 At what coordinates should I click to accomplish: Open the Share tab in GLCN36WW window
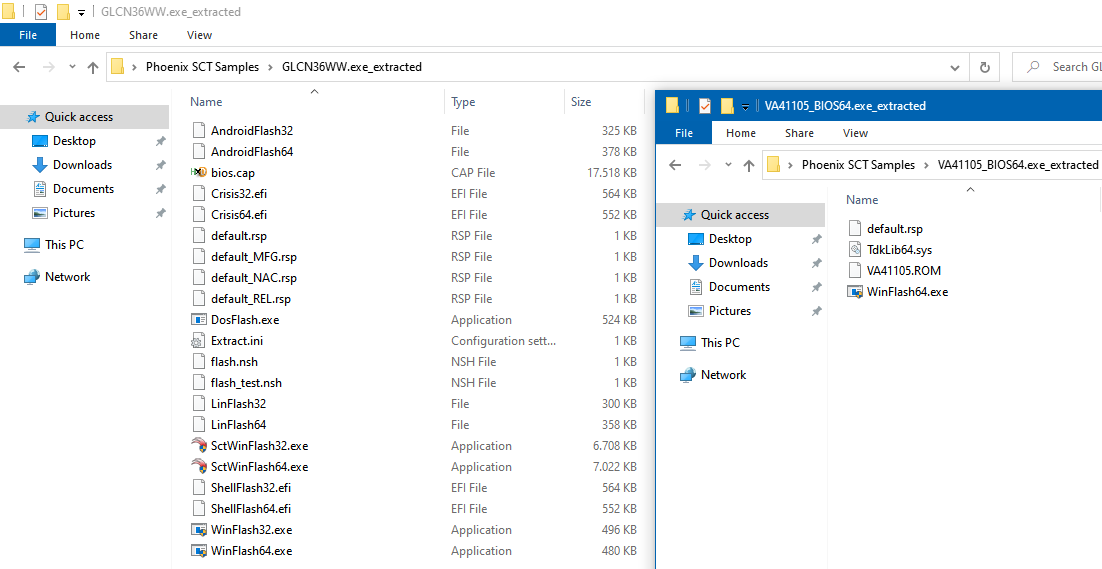[143, 35]
